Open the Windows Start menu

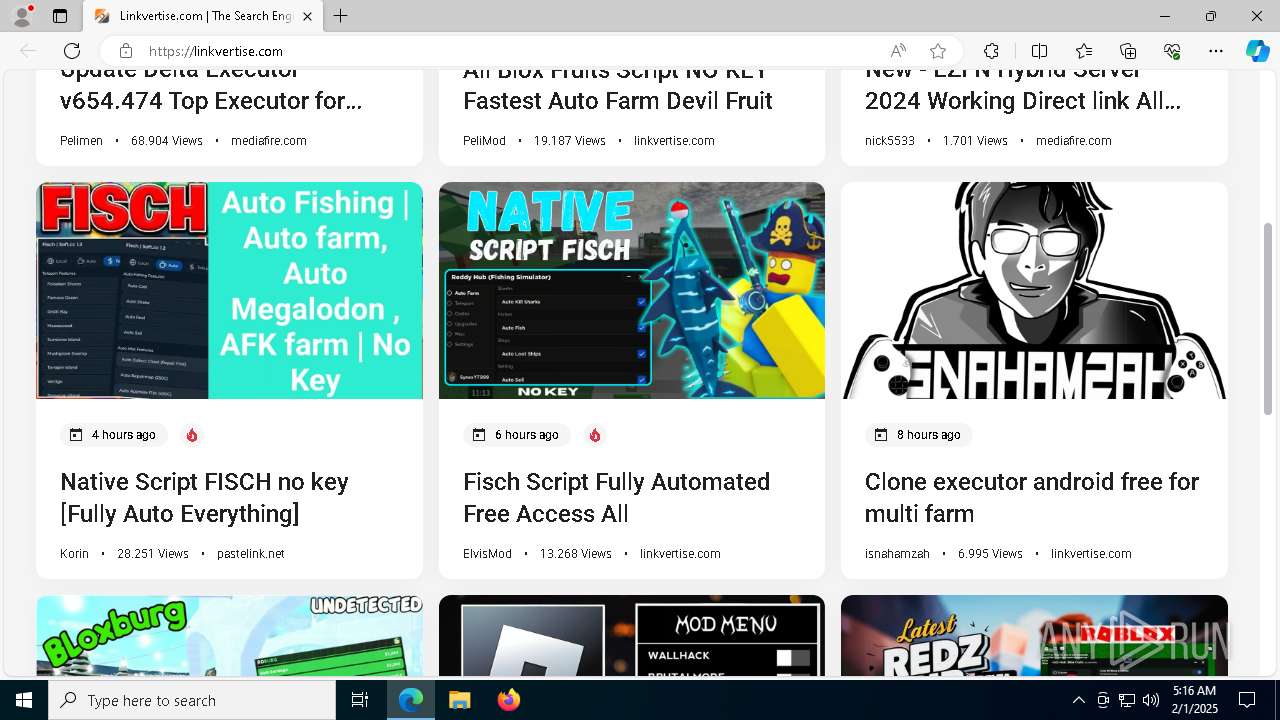24,700
